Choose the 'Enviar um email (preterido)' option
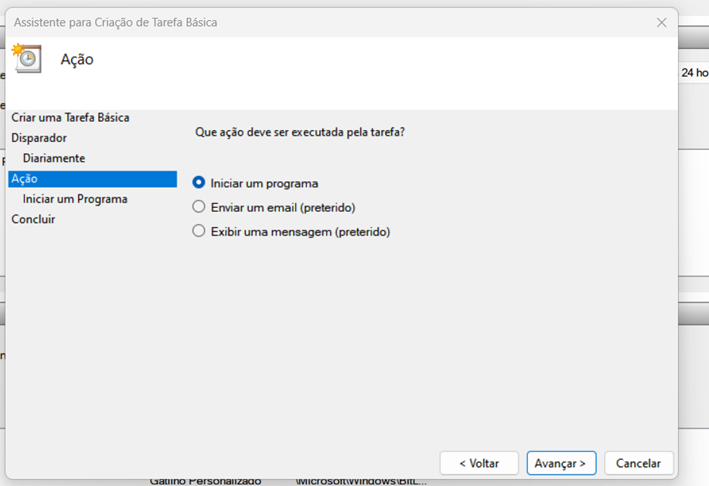 click(x=199, y=207)
